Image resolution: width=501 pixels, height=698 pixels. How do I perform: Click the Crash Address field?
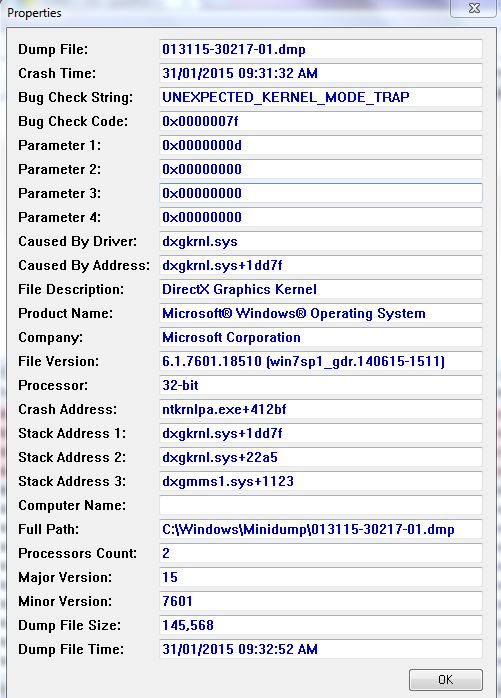[x=321, y=409]
